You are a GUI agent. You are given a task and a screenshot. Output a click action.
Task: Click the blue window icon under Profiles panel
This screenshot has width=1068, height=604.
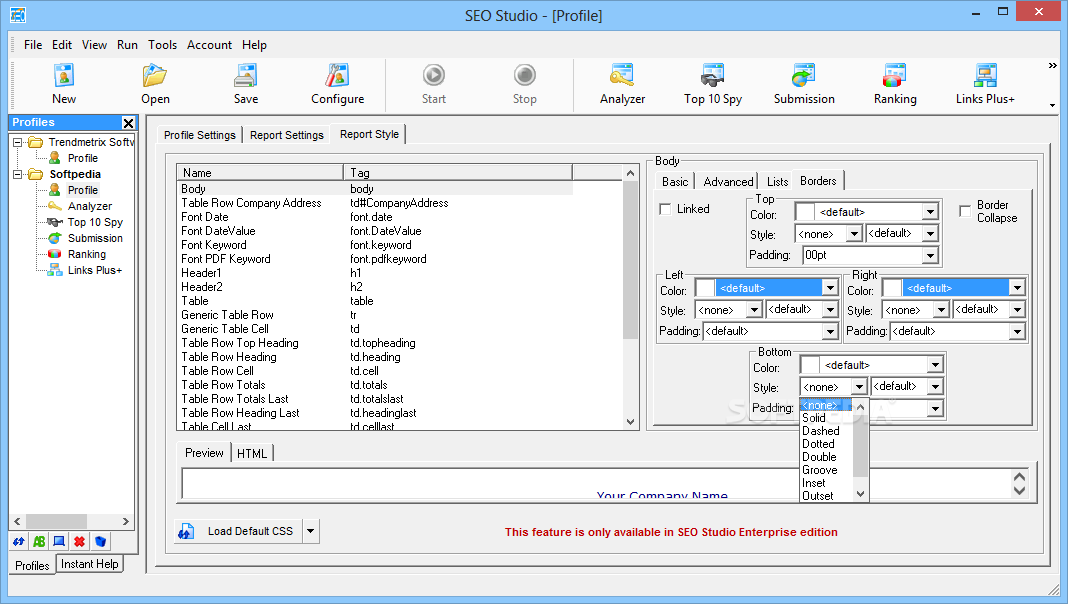[59, 541]
